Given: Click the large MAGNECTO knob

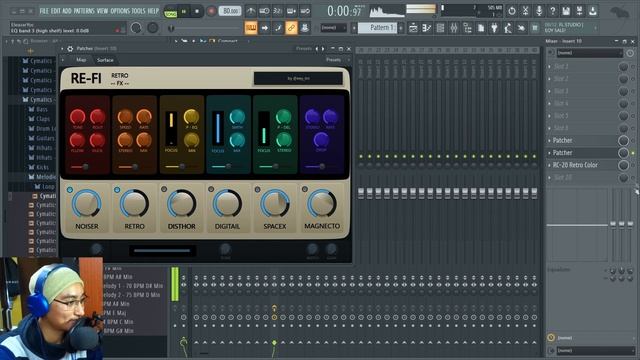Looking at the screenshot, I should click(322, 203).
